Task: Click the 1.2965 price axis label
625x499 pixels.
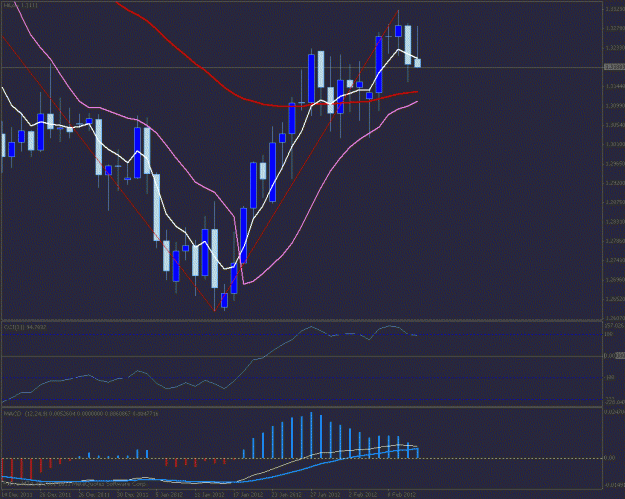Action: [x=615, y=163]
